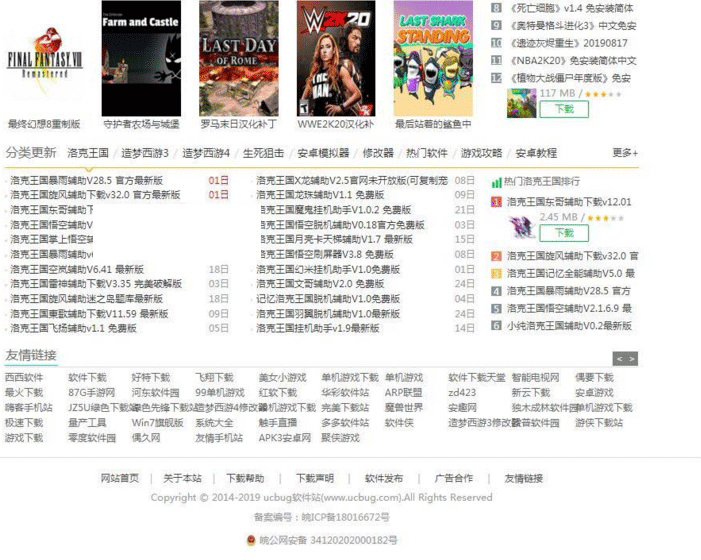The height and width of the screenshot is (560, 701).
Task: Select the 游戏攻略 category tab
Action: pyautogui.click(x=481, y=153)
